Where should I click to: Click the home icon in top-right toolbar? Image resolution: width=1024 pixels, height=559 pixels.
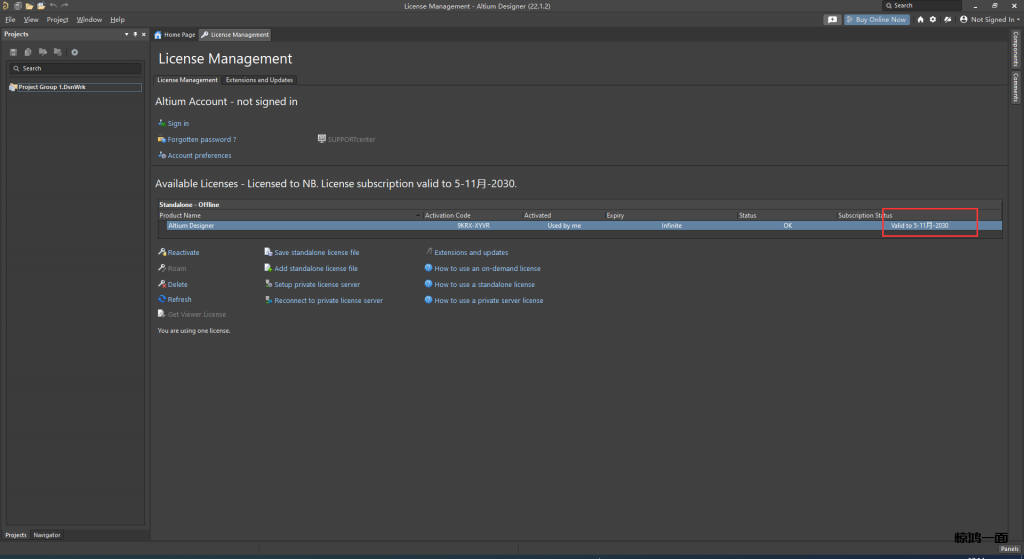click(x=920, y=19)
